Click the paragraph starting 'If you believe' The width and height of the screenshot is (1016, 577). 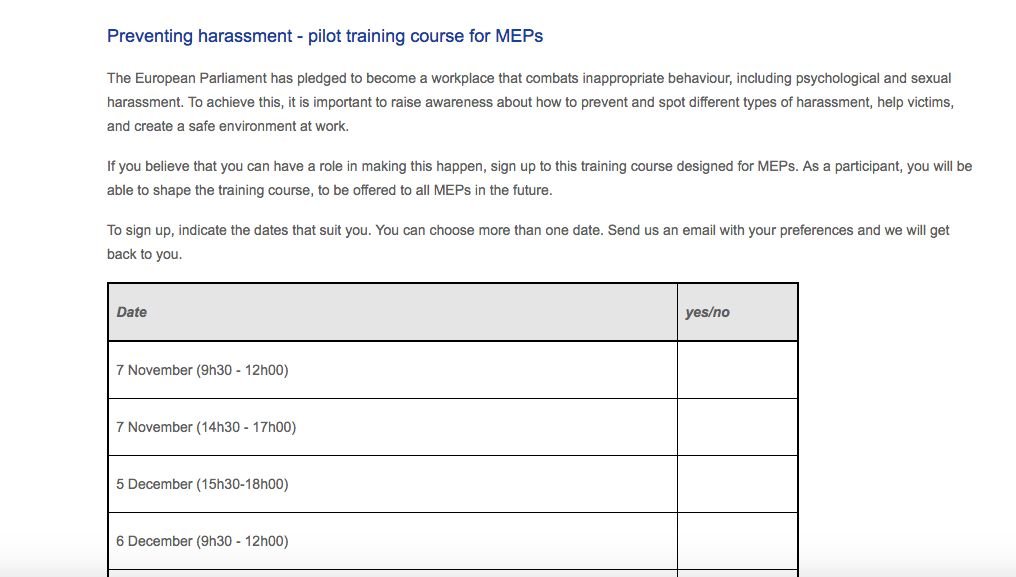click(539, 178)
